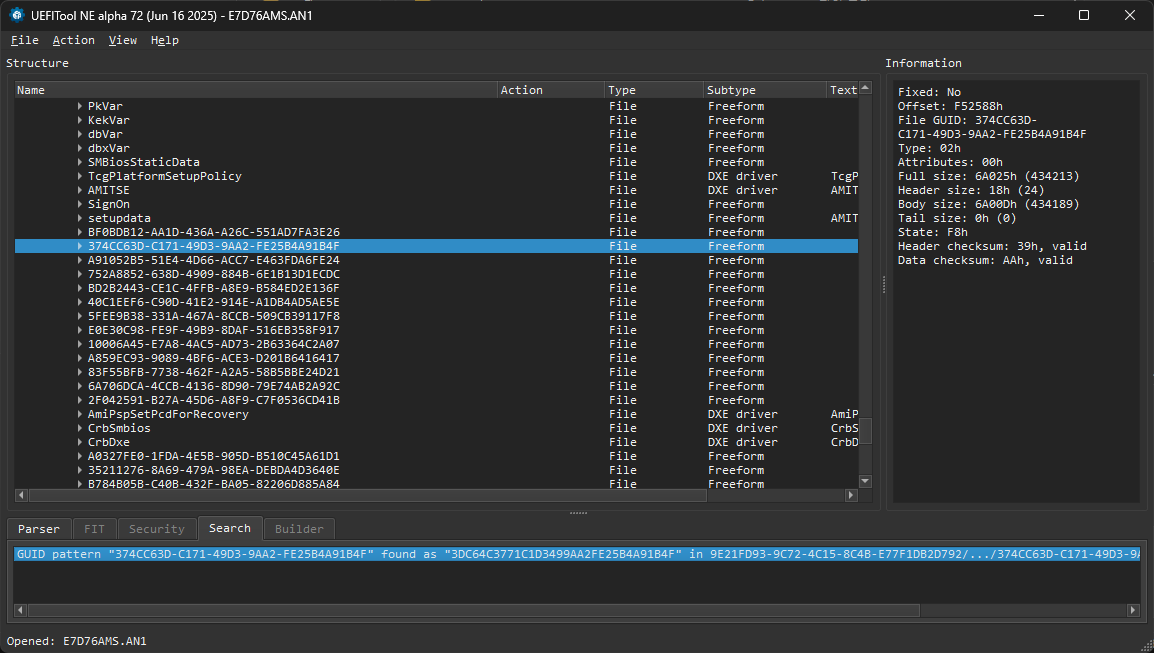
Task: Open the Help menu
Action: click(x=165, y=40)
